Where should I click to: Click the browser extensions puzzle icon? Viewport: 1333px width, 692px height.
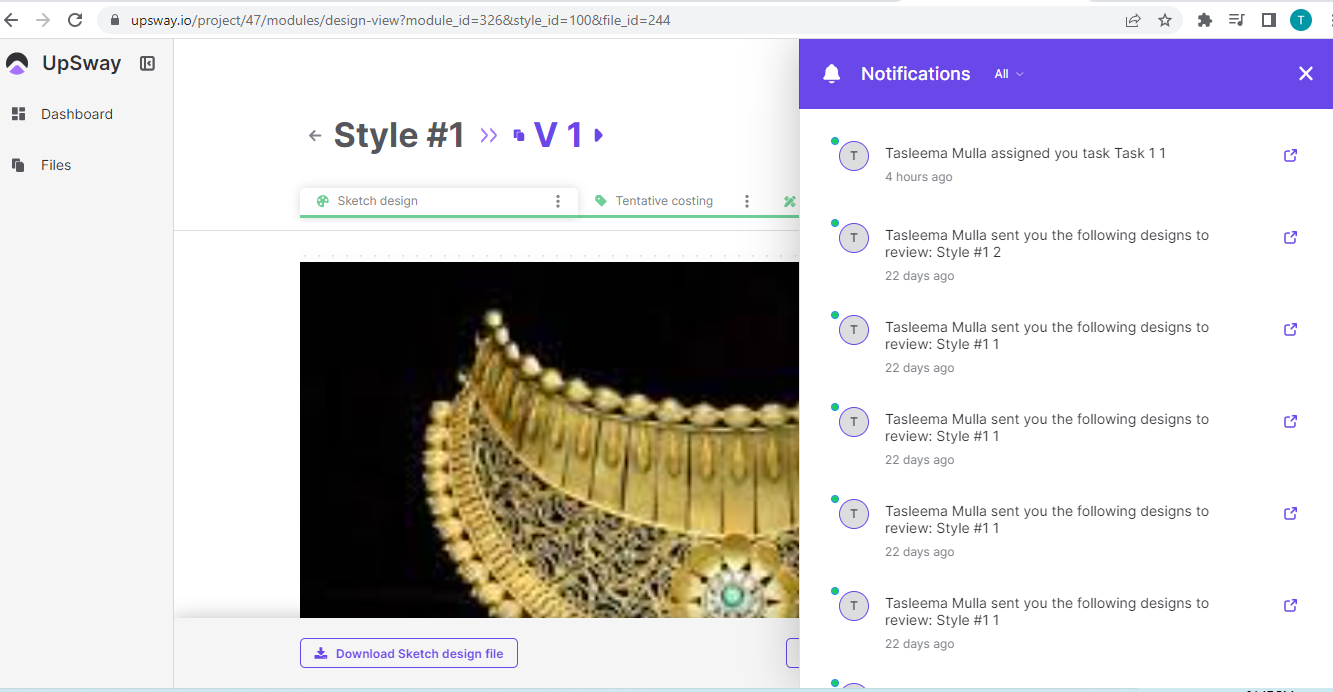(1204, 19)
